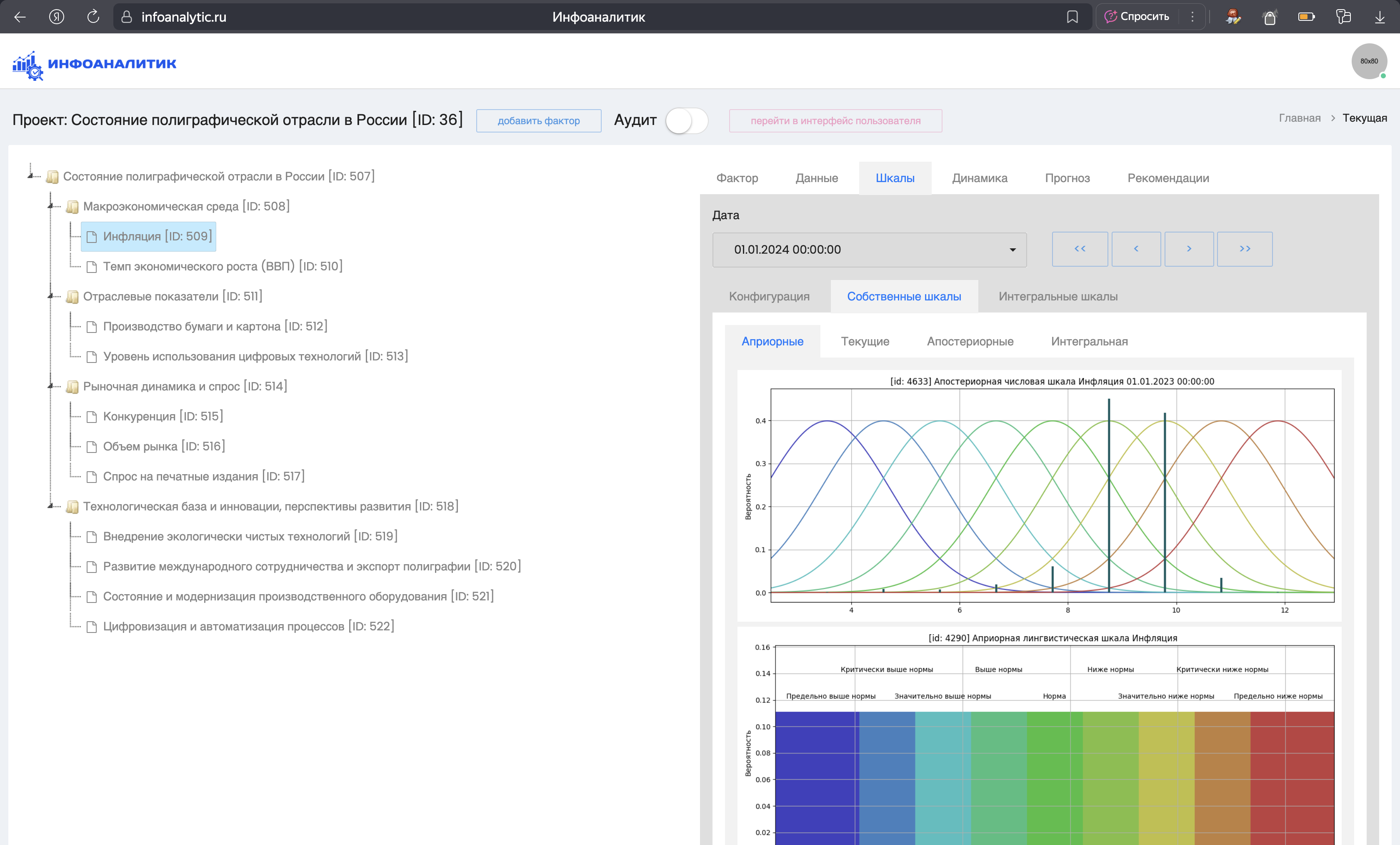
Task: Go to next date with > button
Action: point(1189,249)
